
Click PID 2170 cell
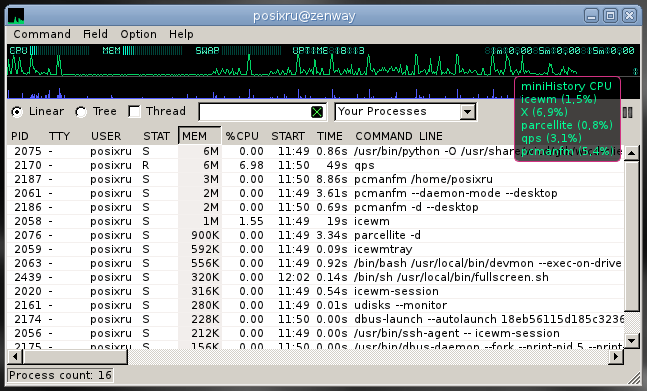tap(28, 165)
